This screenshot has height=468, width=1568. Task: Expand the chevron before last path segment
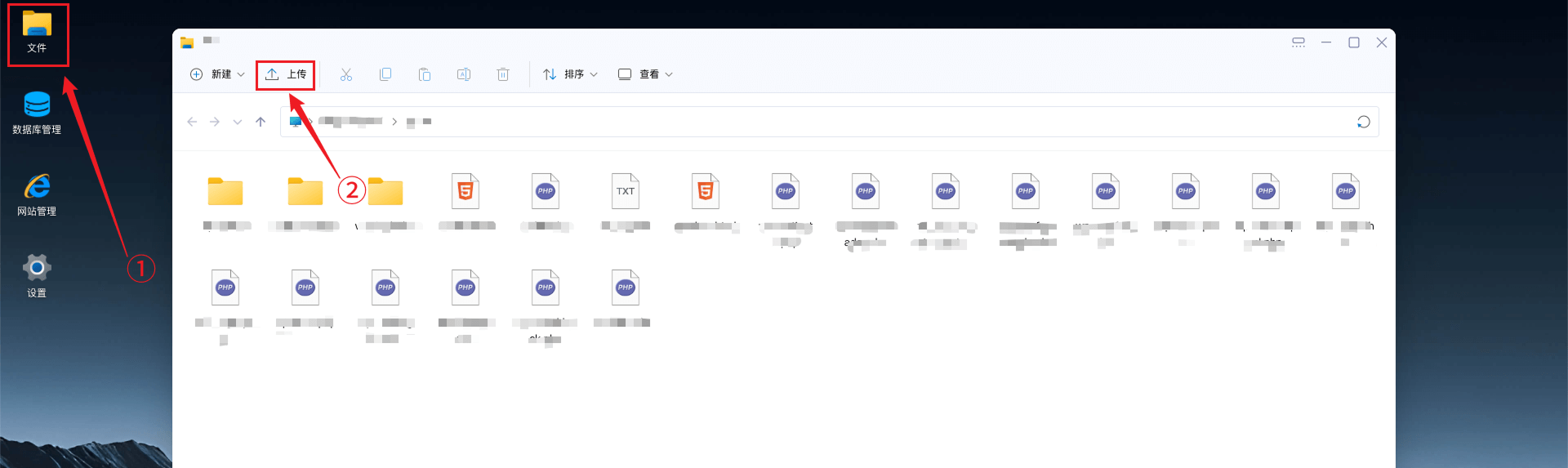[x=394, y=122]
